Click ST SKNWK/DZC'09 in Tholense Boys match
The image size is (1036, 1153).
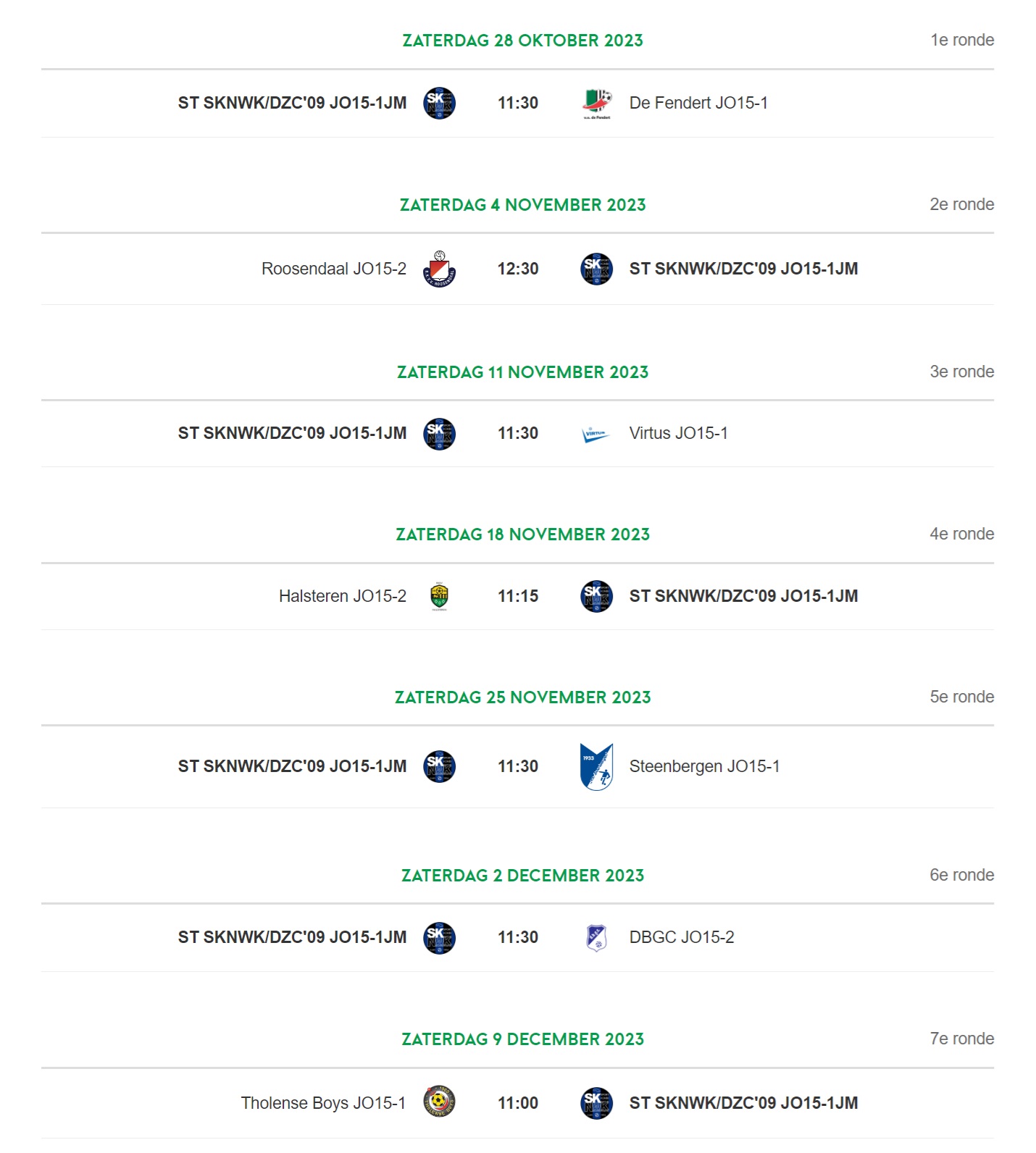(x=743, y=1103)
